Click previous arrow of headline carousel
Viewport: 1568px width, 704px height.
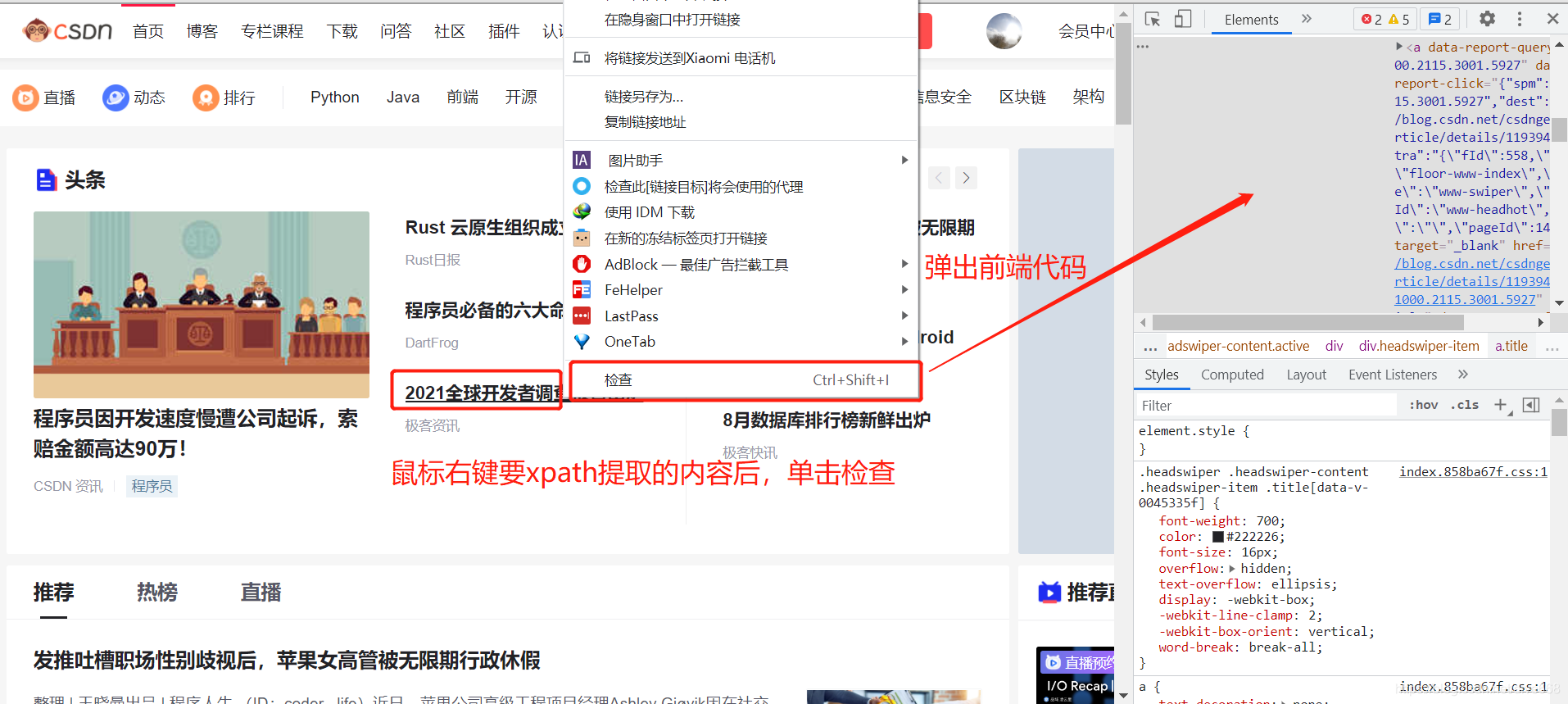click(x=939, y=178)
